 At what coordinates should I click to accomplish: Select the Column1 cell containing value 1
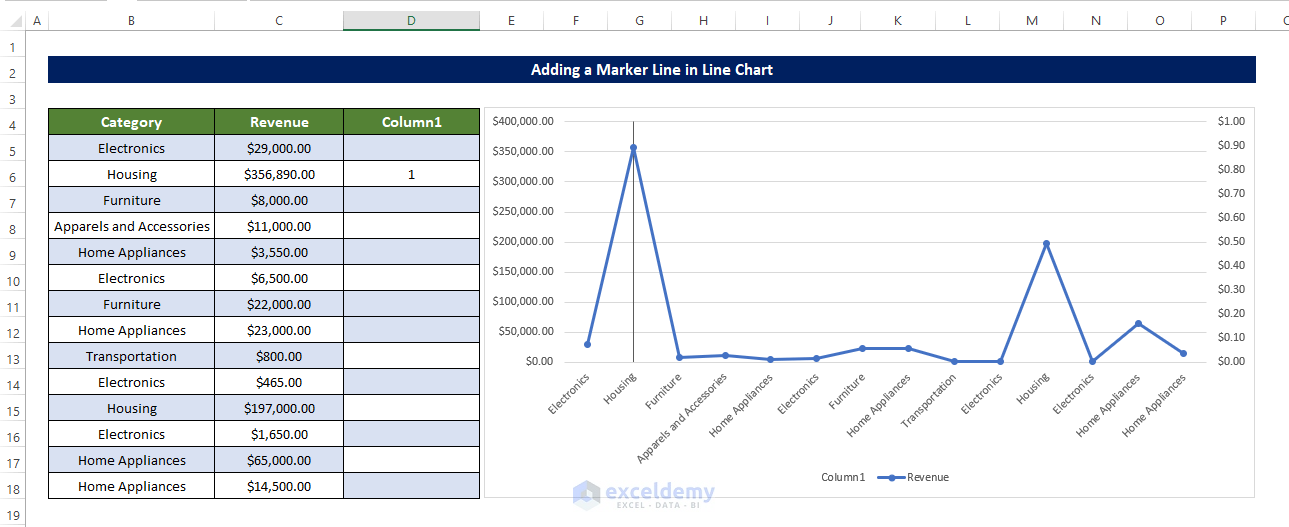pos(411,174)
